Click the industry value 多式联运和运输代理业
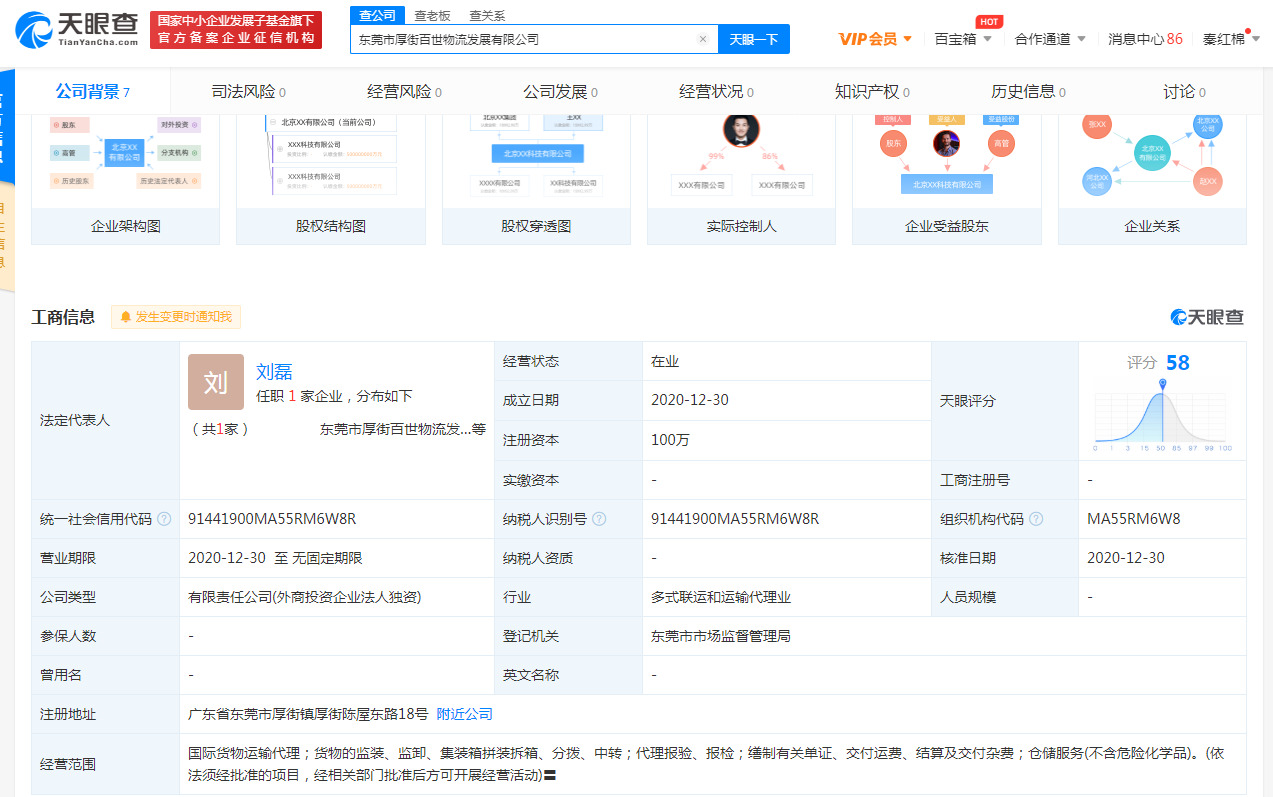The height and width of the screenshot is (797, 1273). 721,597
